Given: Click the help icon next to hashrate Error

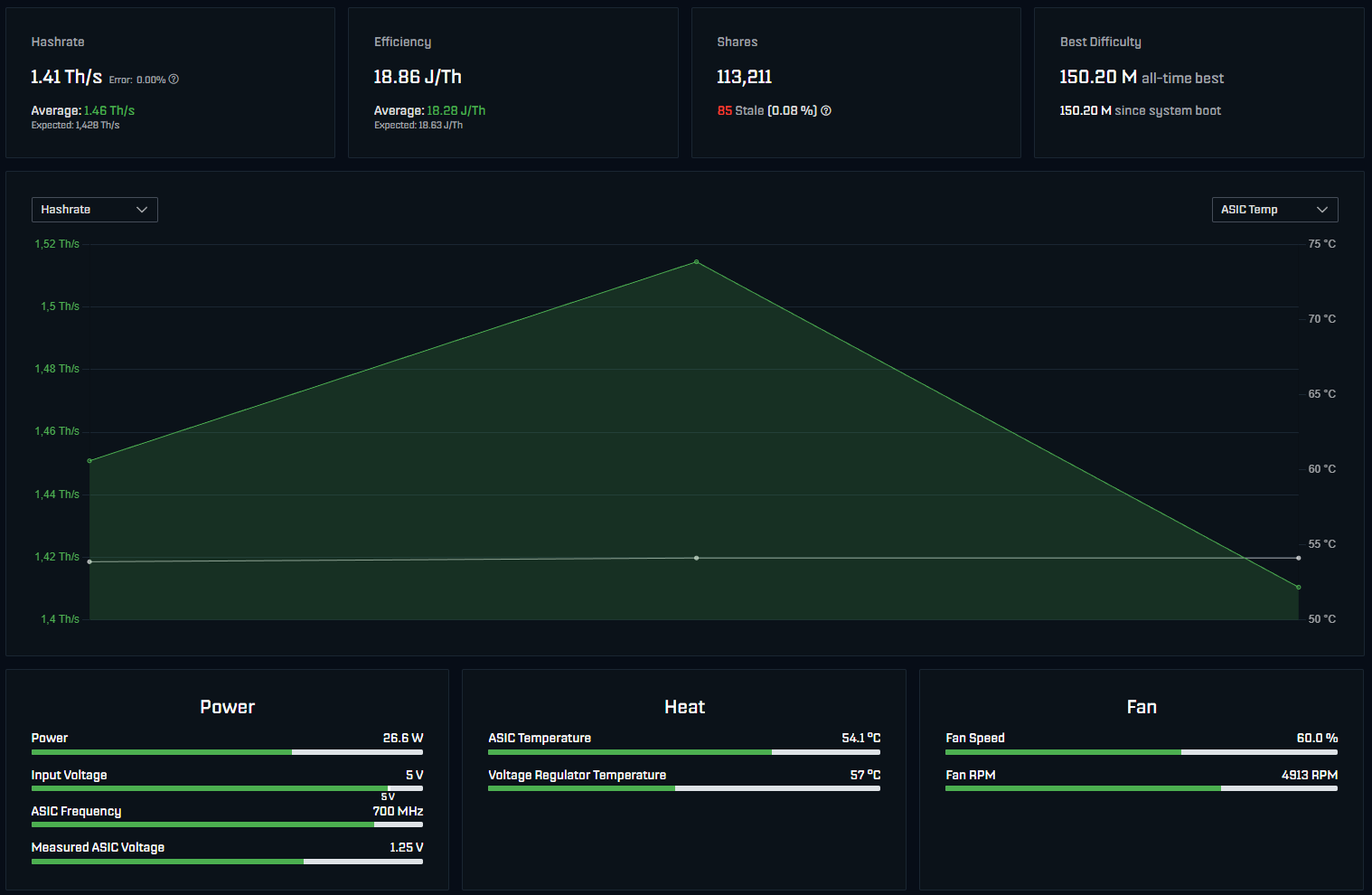Looking at the screenshot, I should (x=174, y=80).
